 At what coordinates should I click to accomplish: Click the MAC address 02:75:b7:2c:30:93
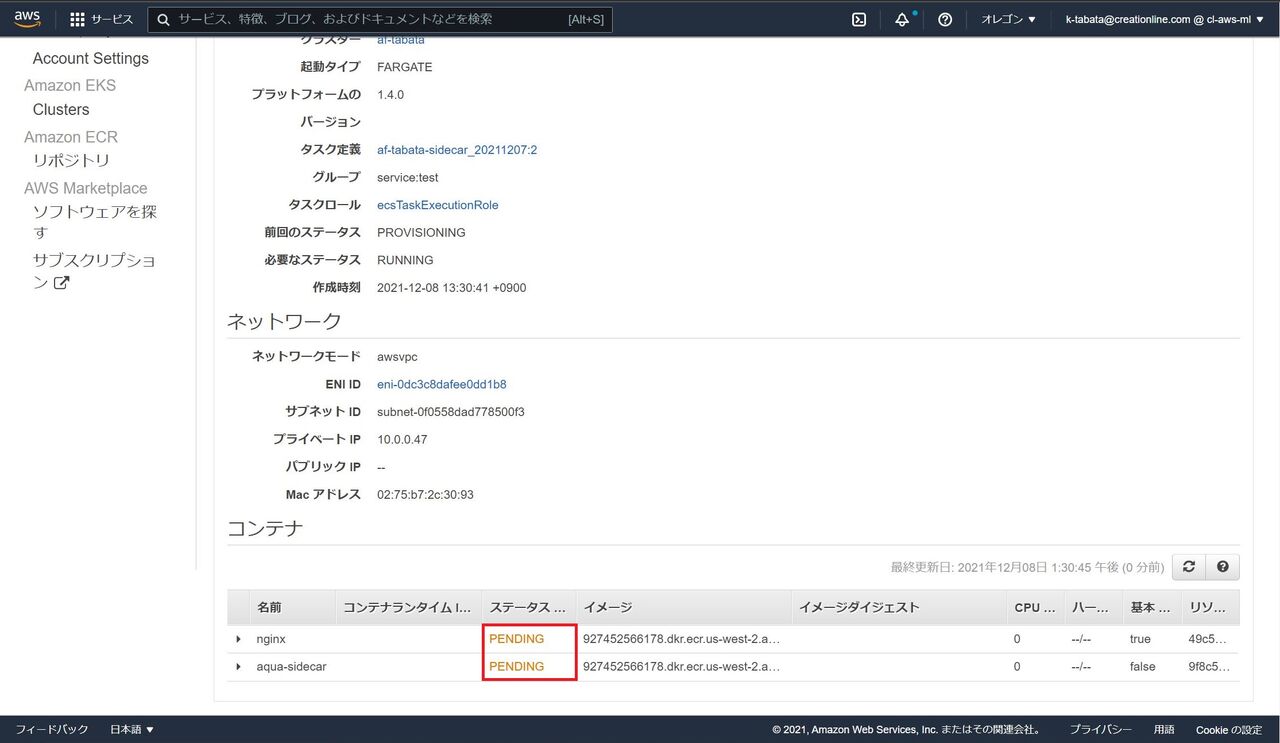coord(425,495)
